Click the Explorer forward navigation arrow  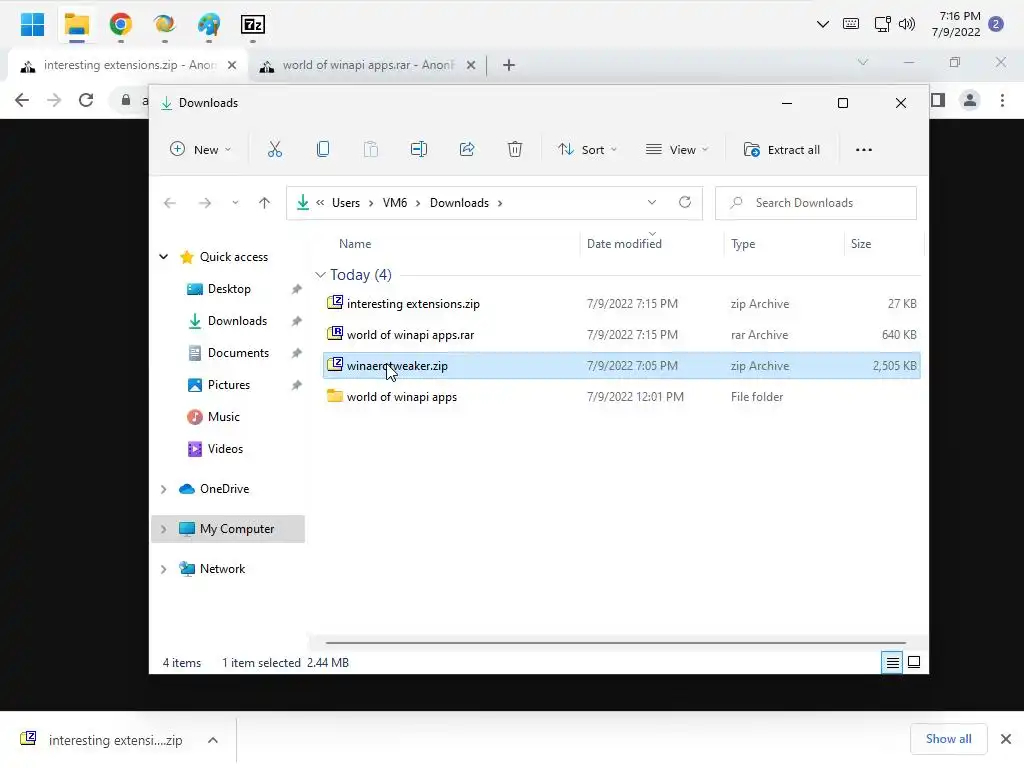(204, 203)
